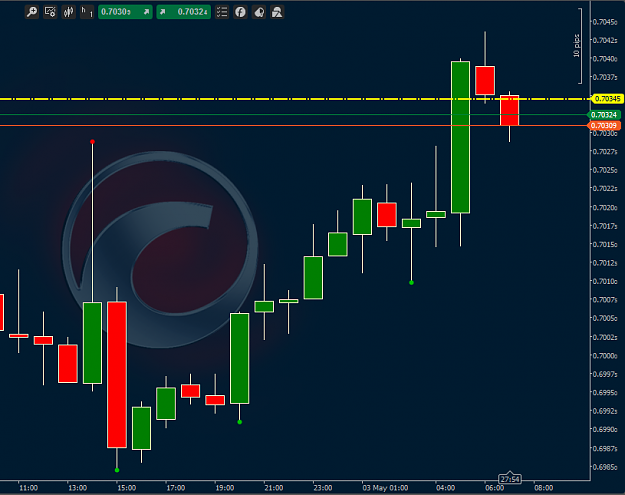Click the objects shapes icon
625x495 pixels.
click(x=277, y=12)
